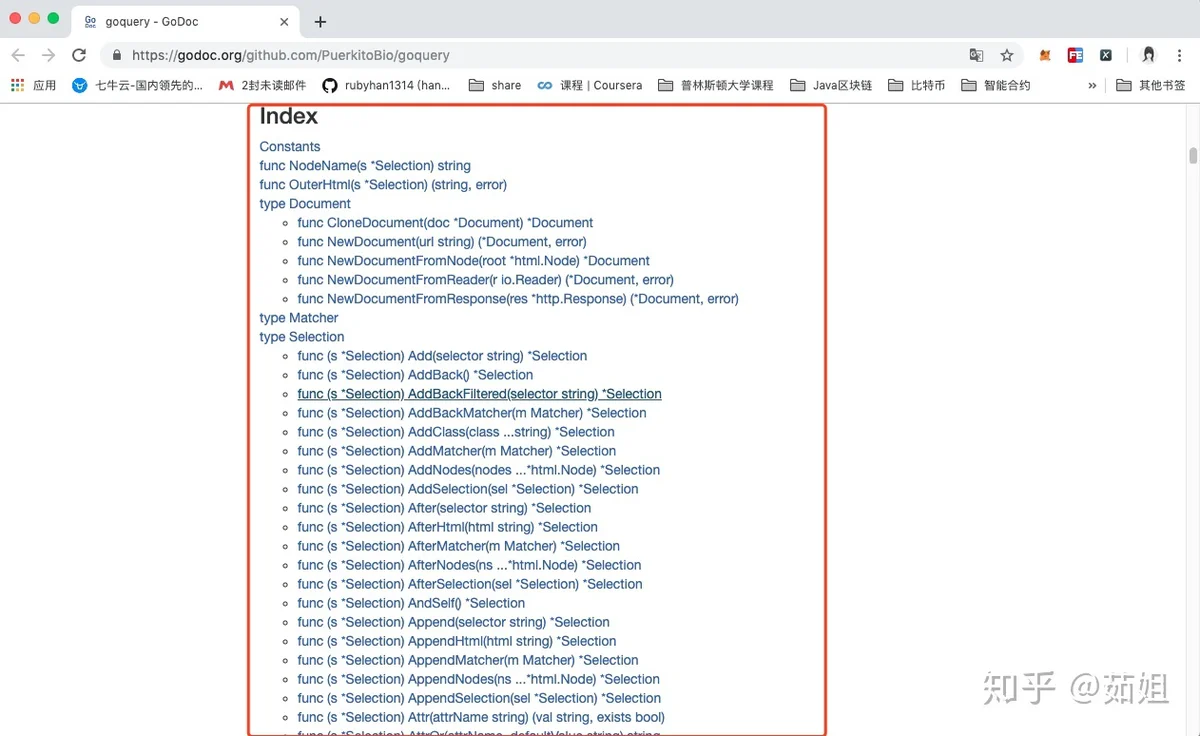Screen dimensions: 1200x736
Task: Bookmark this page with the star icon
Action: tap(1007, 56)
